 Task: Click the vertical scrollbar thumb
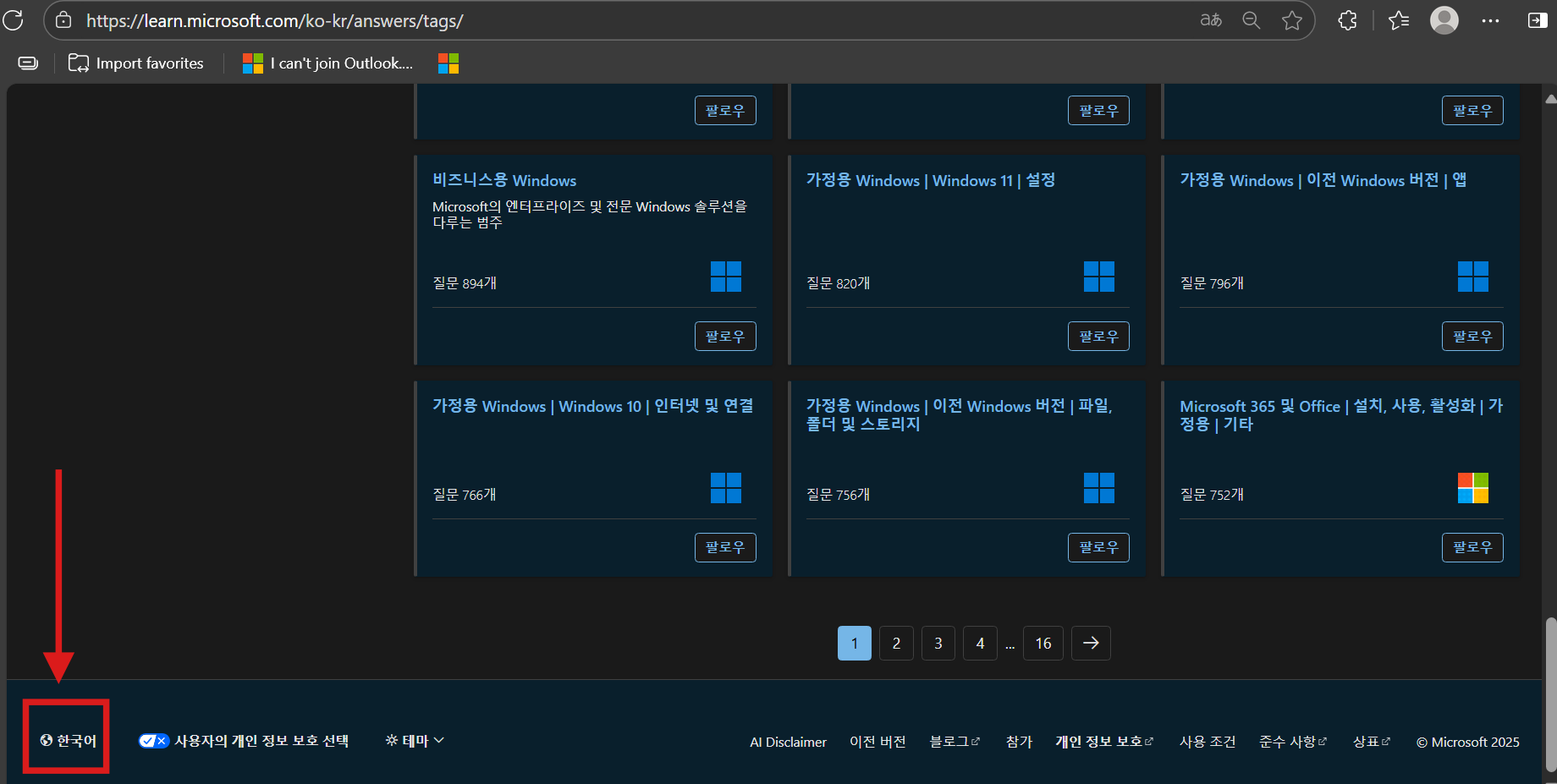(x=1550, y=694)
